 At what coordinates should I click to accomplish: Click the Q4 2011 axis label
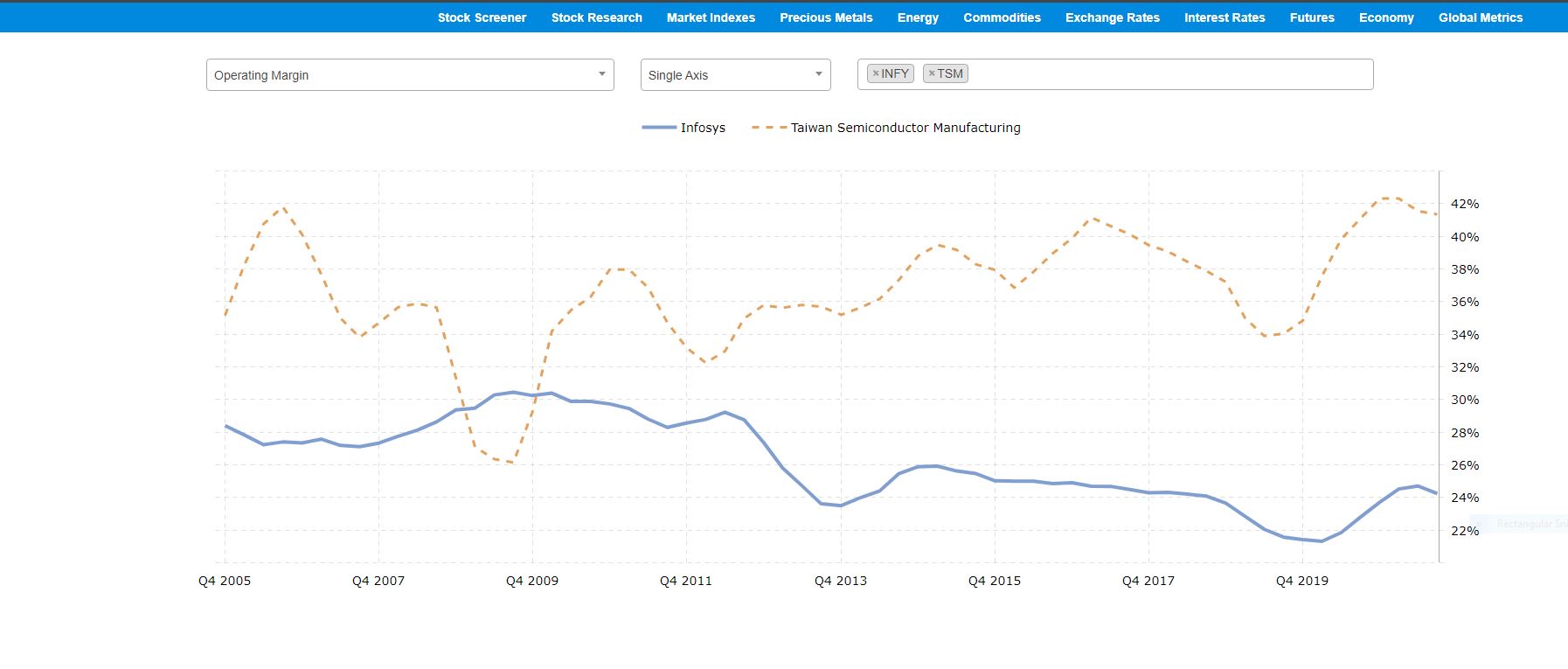click(686, 581)
